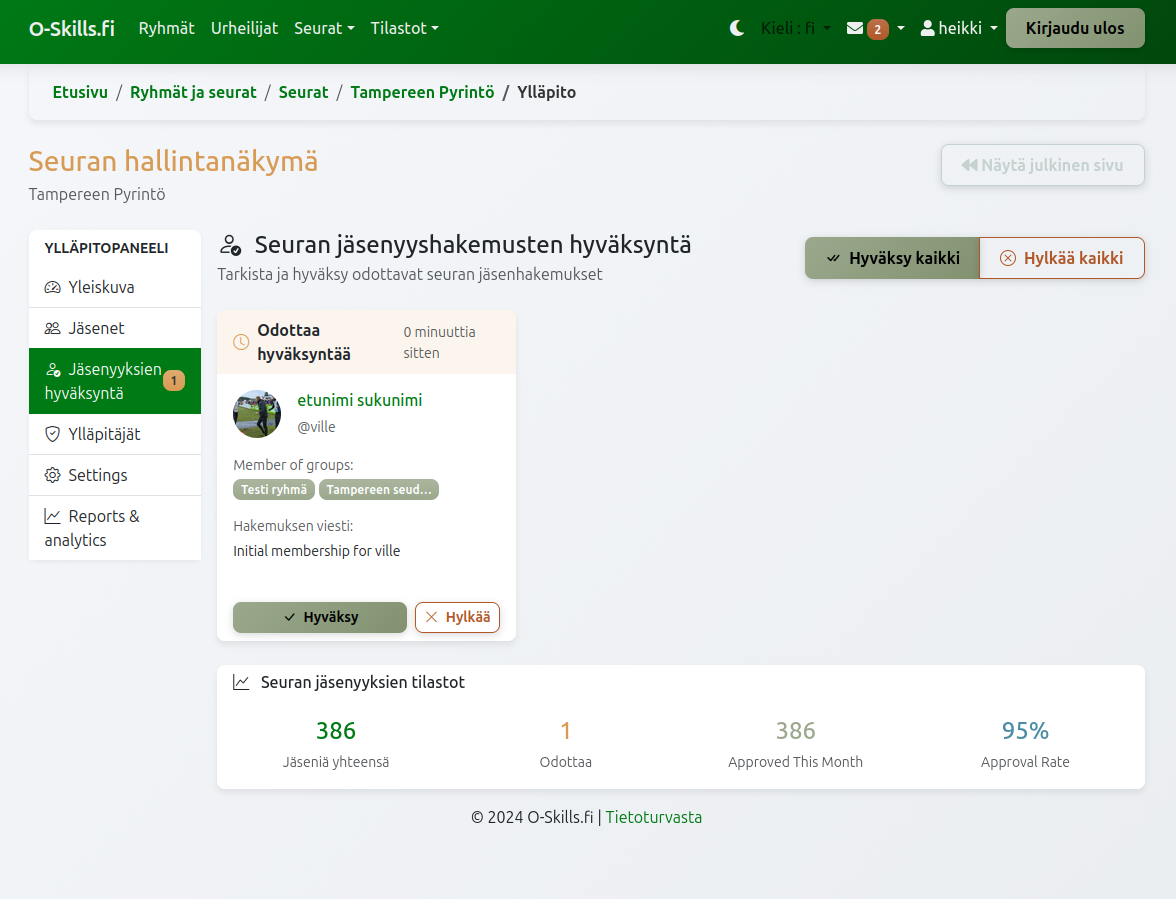Screen dimensions: 1176x899
Task: Approve all requests with Hyväksy kaikki
Action: click(891, 258)
